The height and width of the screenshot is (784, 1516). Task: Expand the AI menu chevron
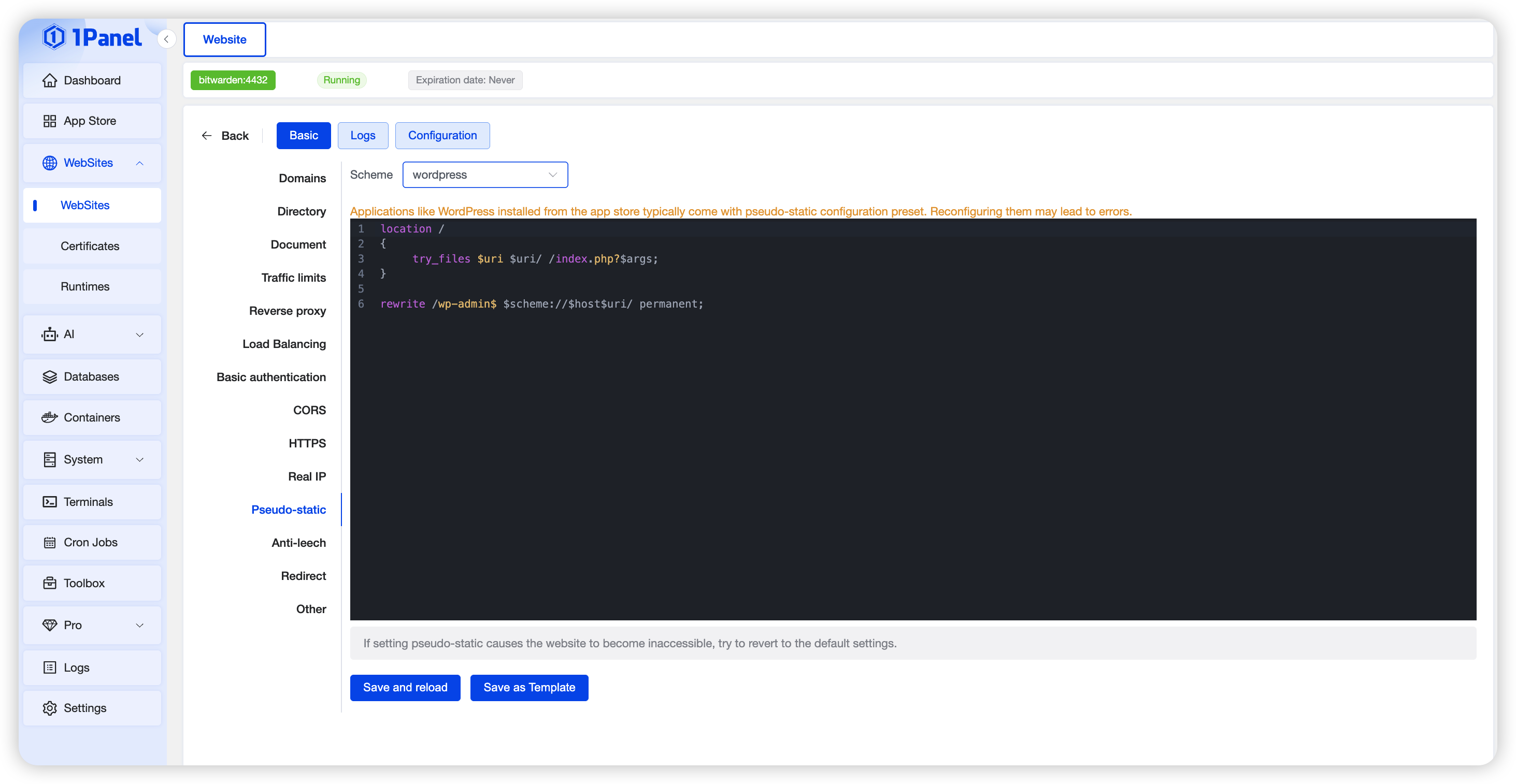click(139, 335)
